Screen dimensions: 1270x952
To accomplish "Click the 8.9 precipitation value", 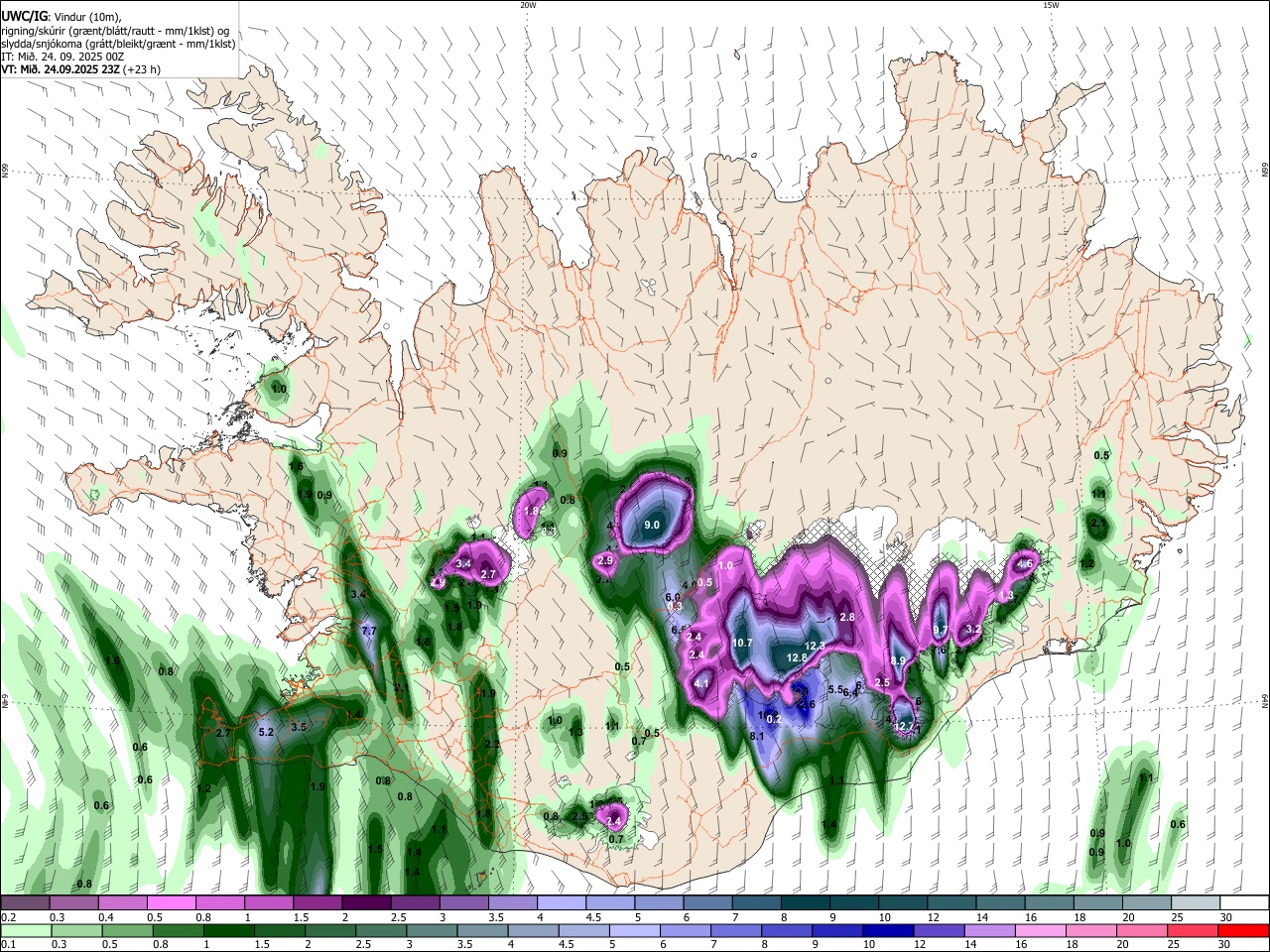I will pos(898,660).
